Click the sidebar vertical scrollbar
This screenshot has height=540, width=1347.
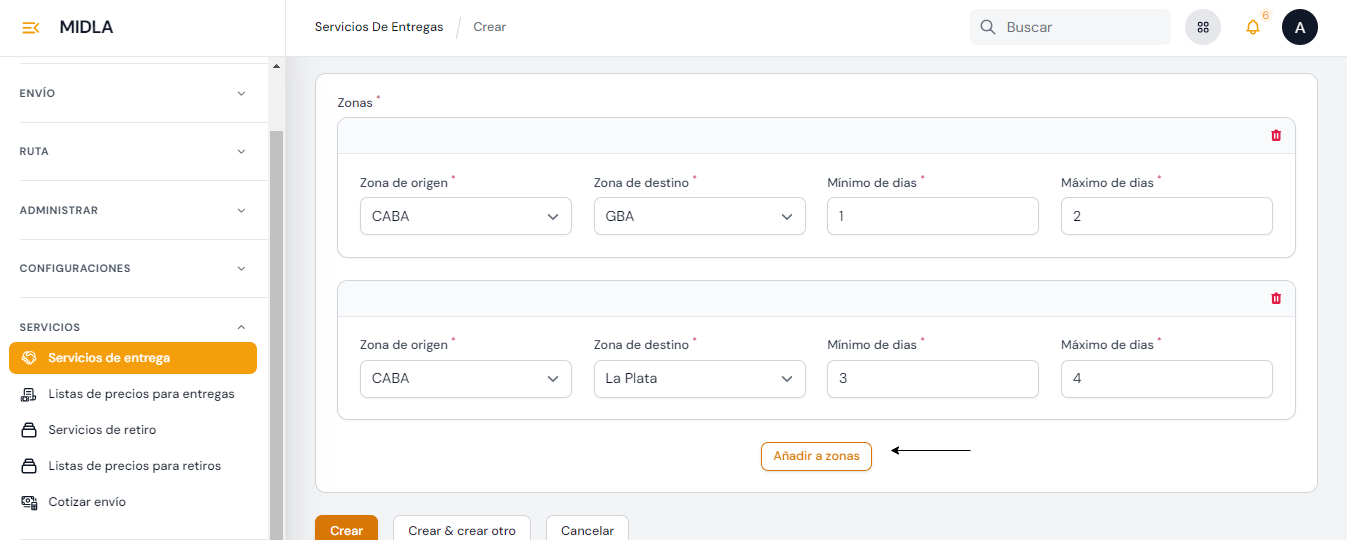pyautogui.click(x=276, y=335)
